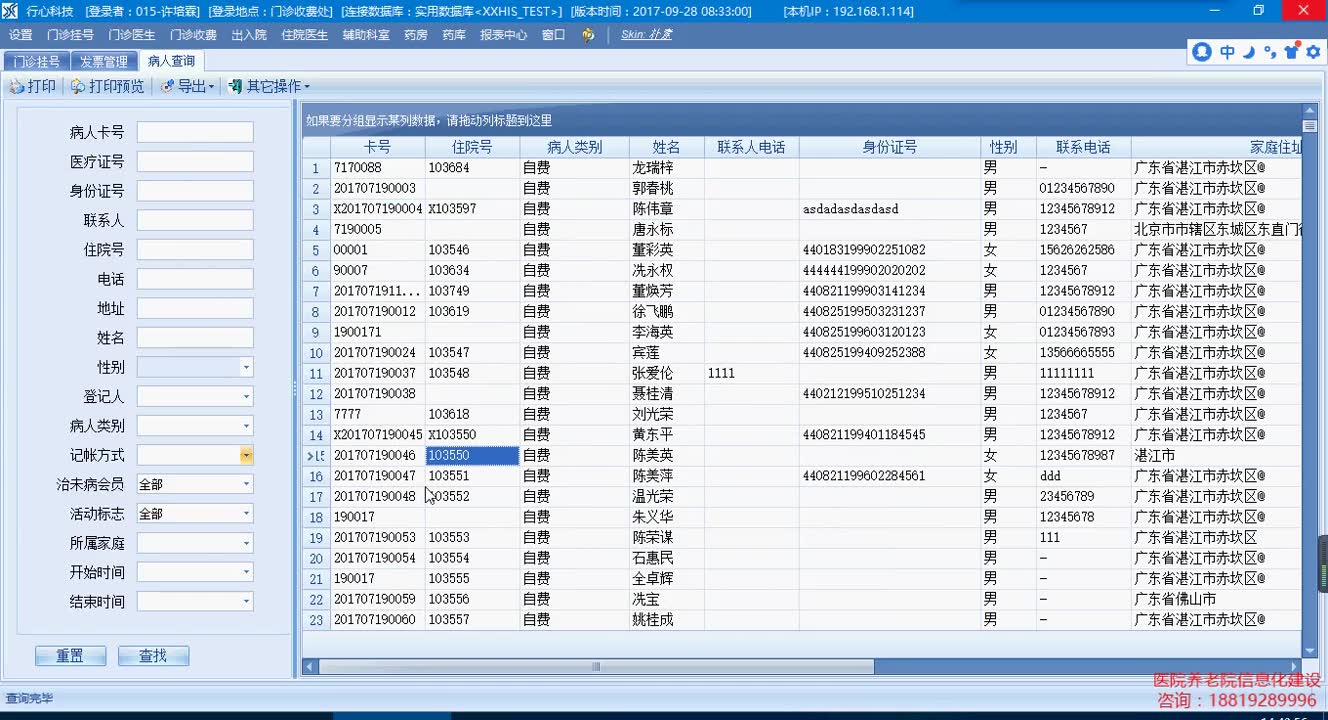
Task: Click the Skin link in menu bar
Action: [x=646, y=35]
